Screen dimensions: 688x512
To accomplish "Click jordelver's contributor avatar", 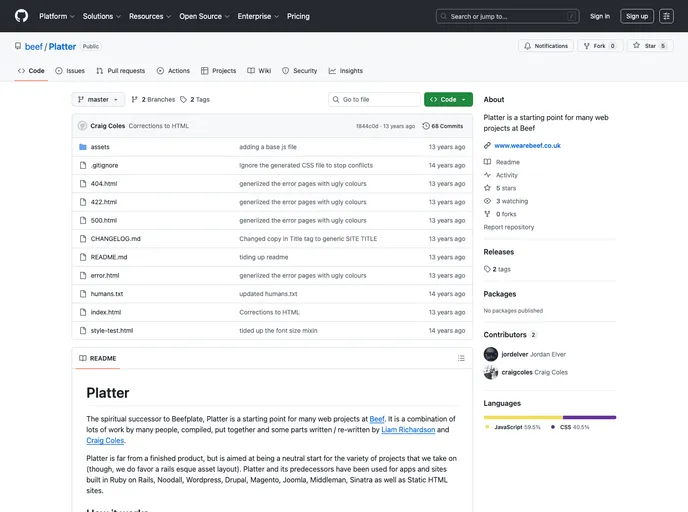I will [x=491, y=354].
